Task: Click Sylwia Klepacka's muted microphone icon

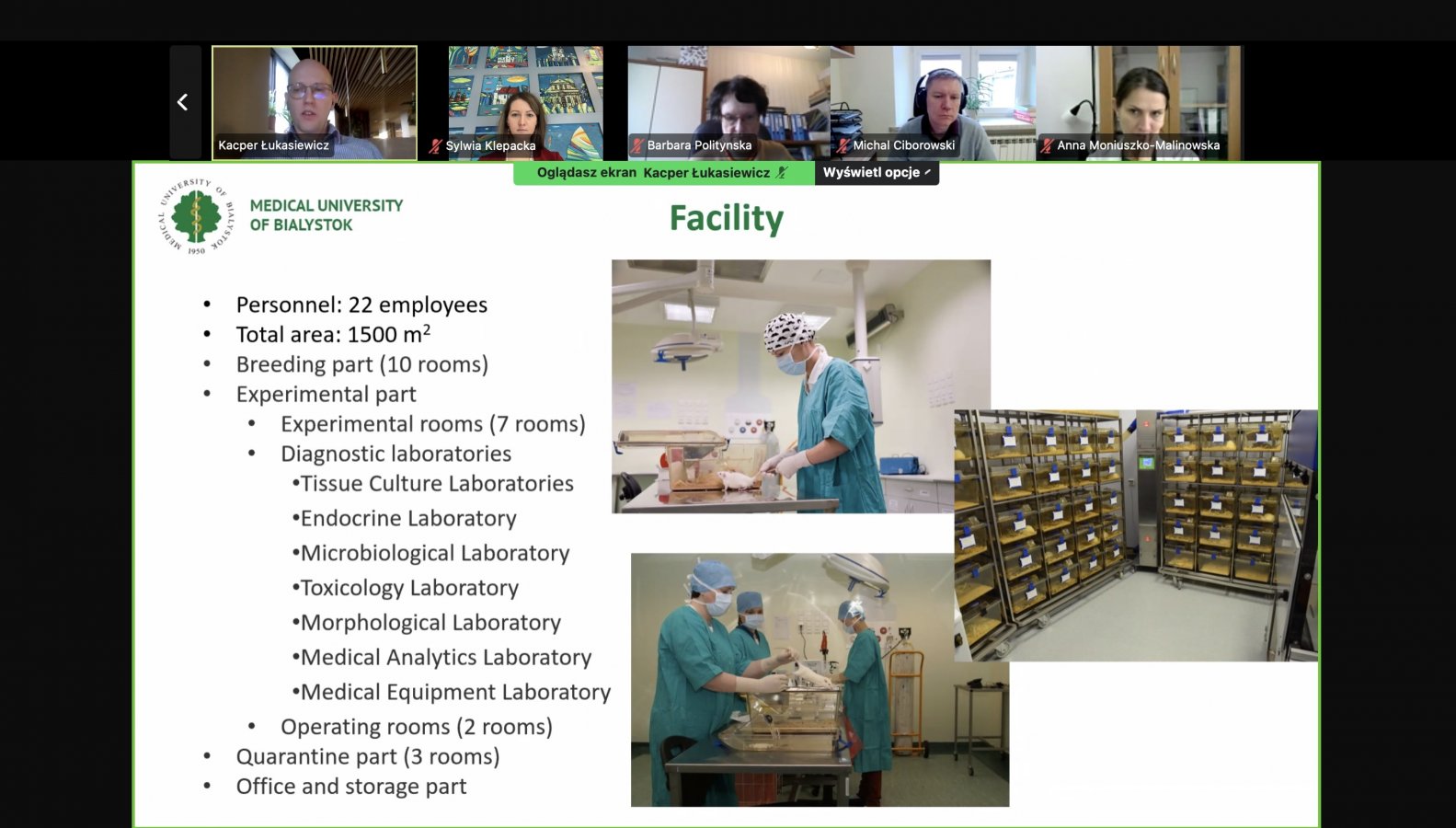Action: pos(436,145)
